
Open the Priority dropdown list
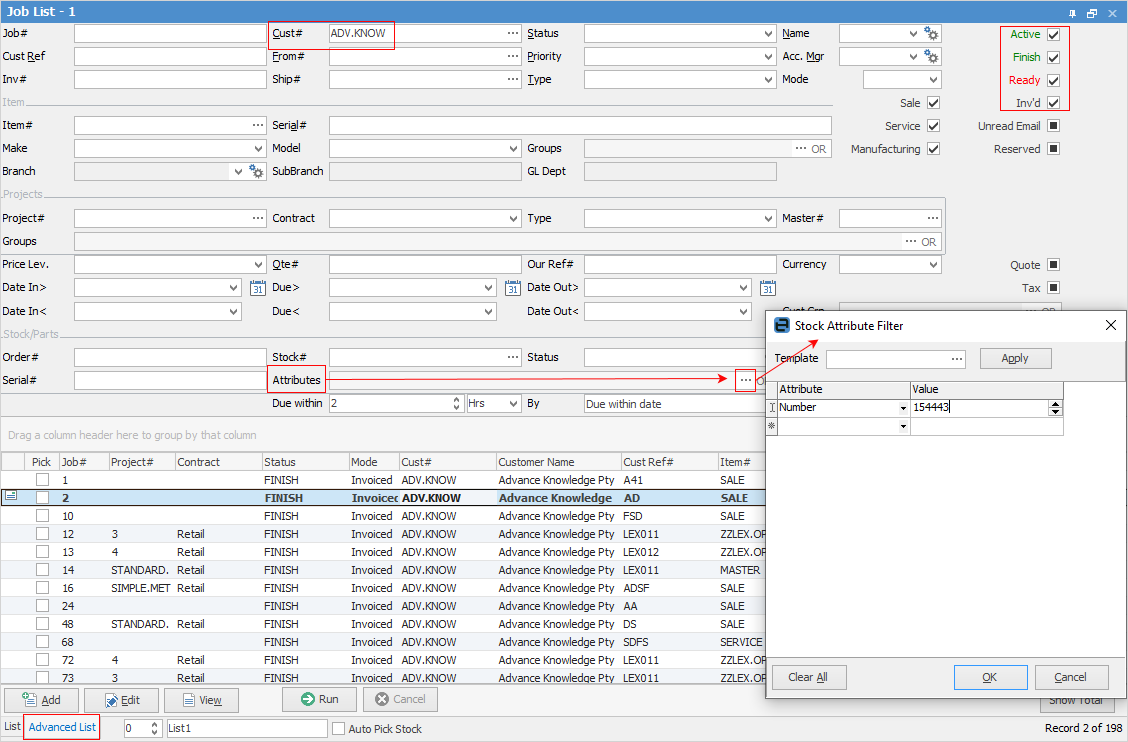point(767,57)
